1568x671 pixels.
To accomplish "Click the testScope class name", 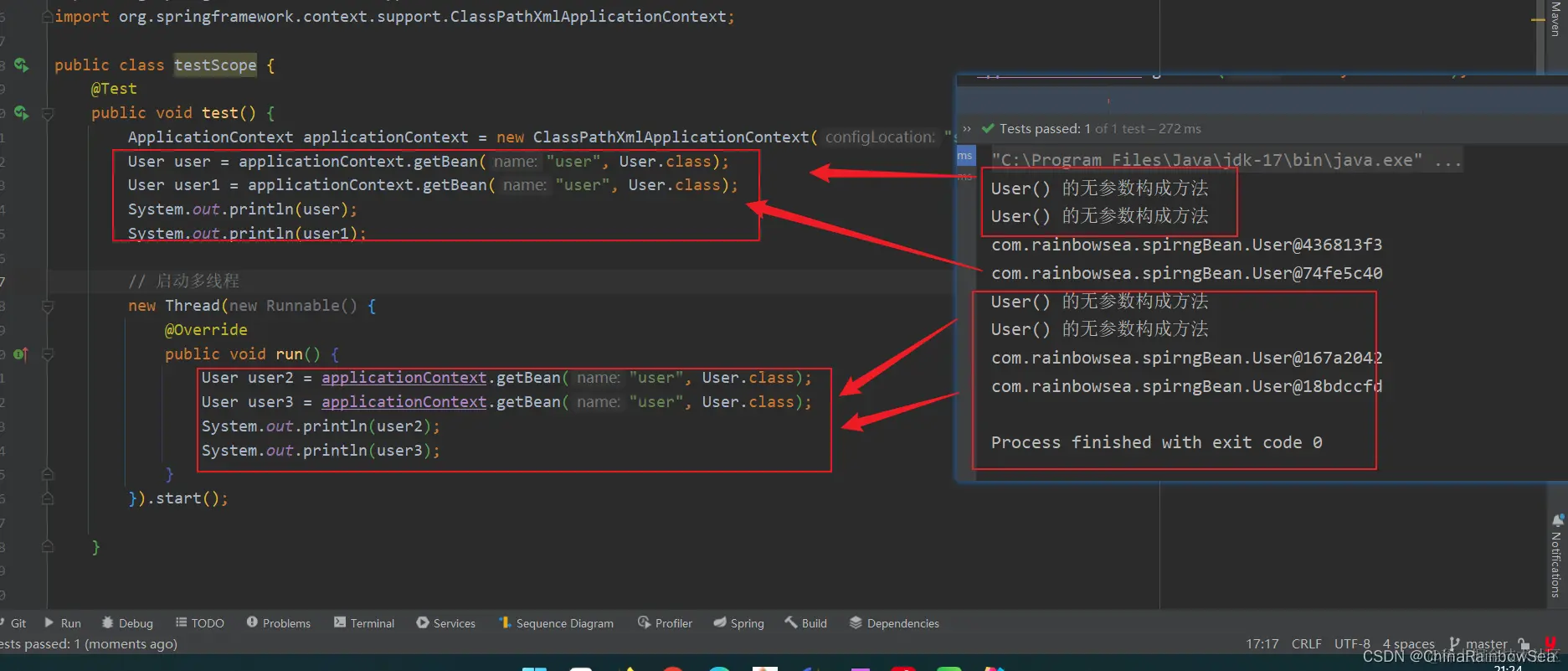I will point(215,65).
